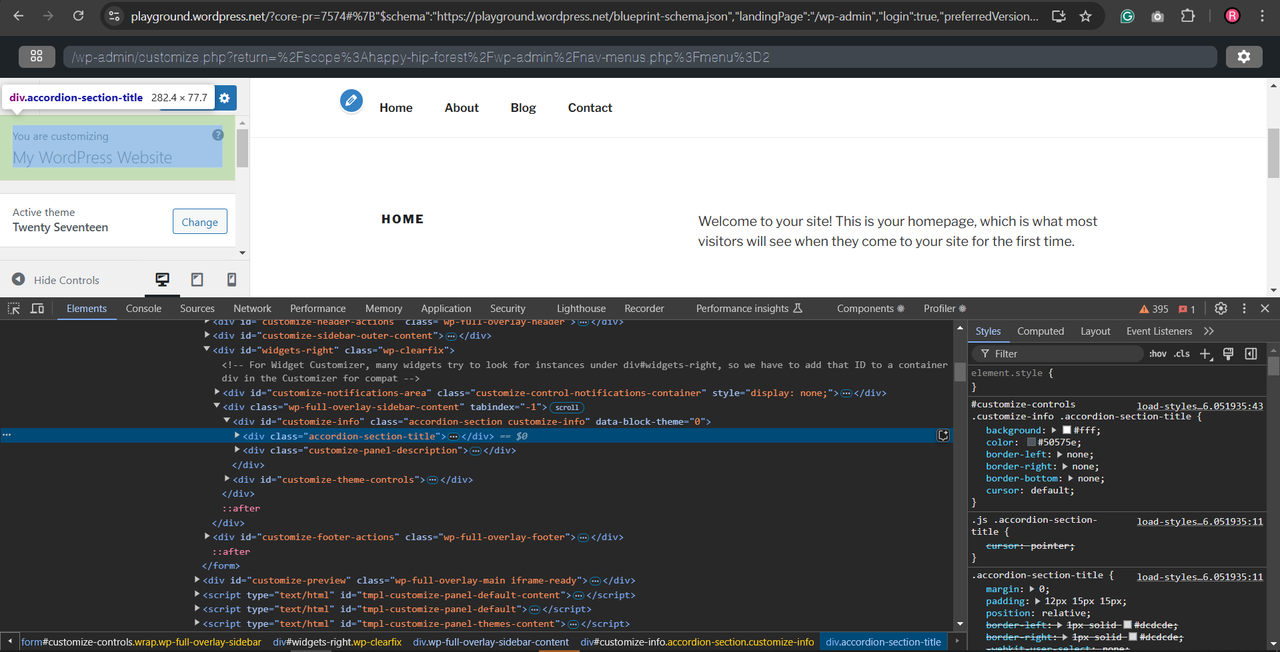Screen dimensions: 1280x652
Task: Go back with the browser back arrow
Action: 18,16
